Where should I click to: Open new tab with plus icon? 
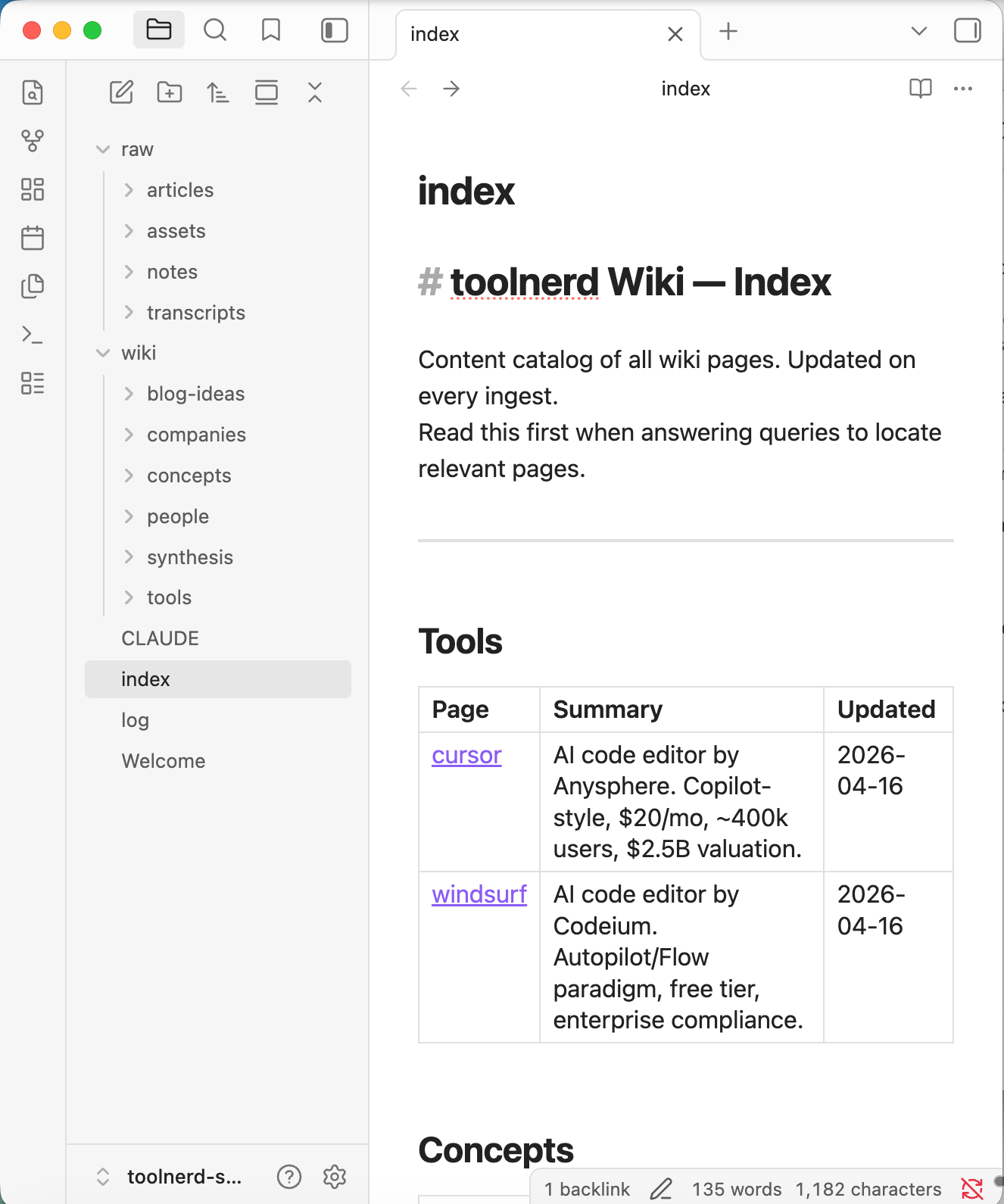click(x=728, y=31)
